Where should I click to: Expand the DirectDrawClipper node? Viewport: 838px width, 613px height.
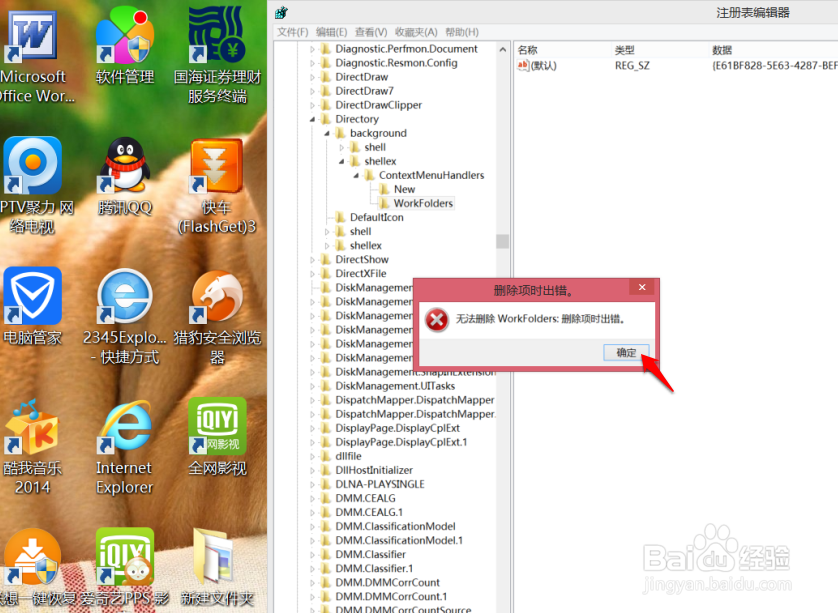[x=313, y=105]
